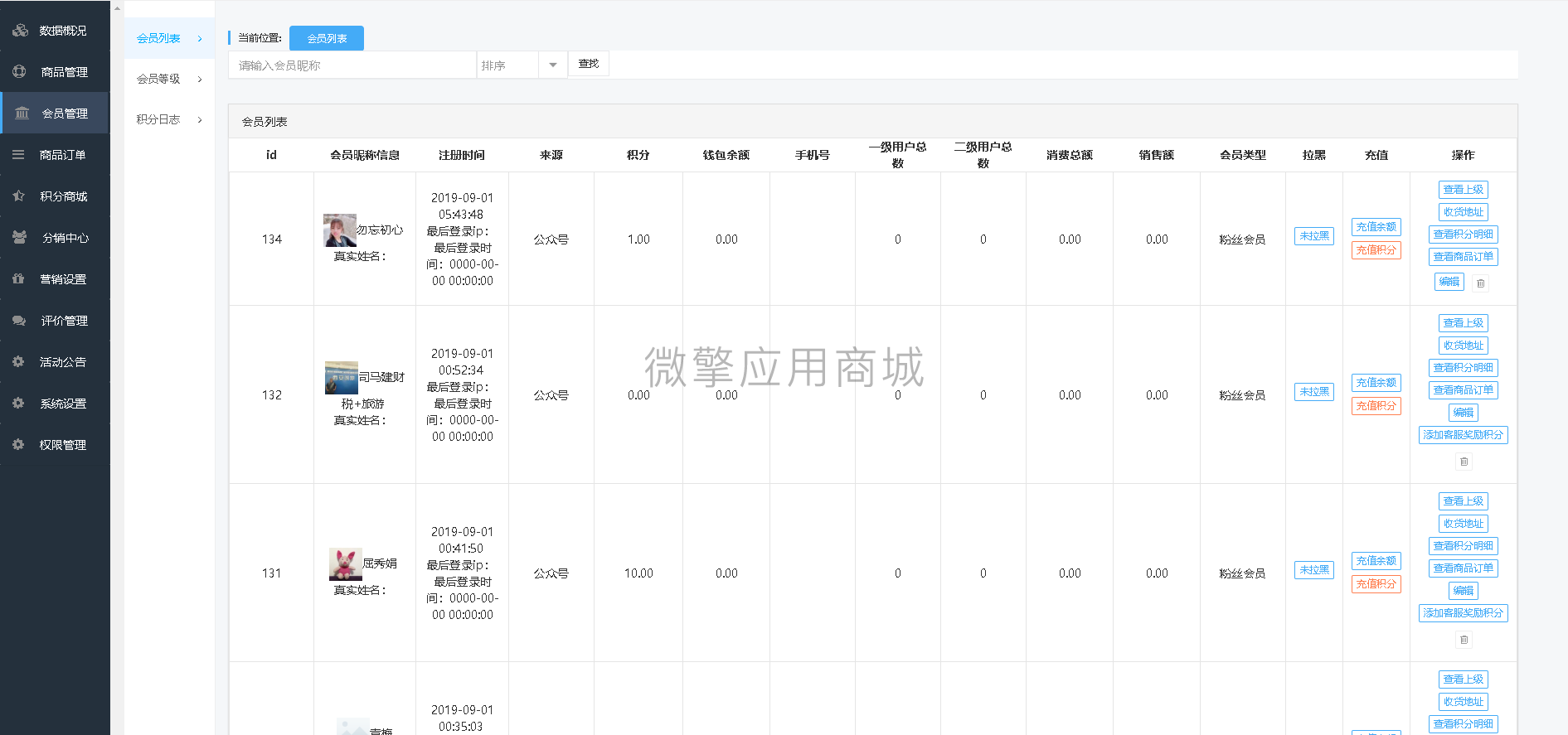1568x735 pixels.
Task: Click the sort dropdown arrow
Action: (553, 65)
